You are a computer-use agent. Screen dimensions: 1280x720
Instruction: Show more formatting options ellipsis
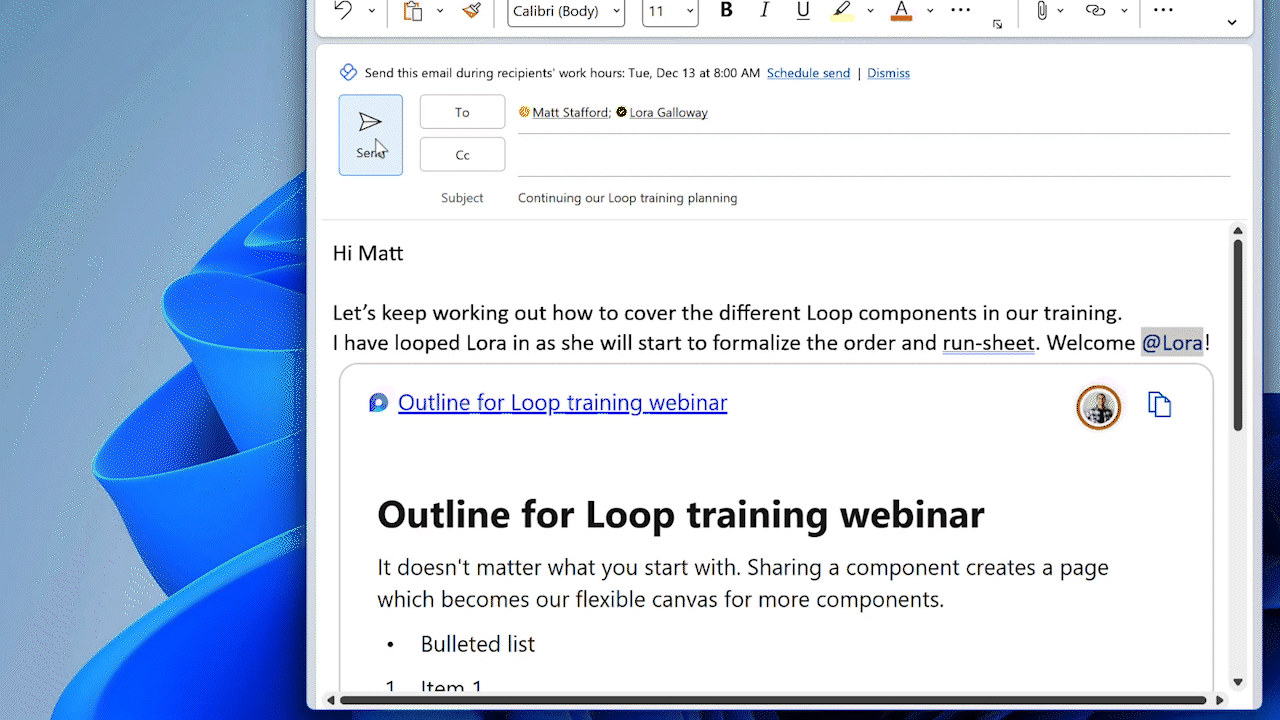click(960, 10)
